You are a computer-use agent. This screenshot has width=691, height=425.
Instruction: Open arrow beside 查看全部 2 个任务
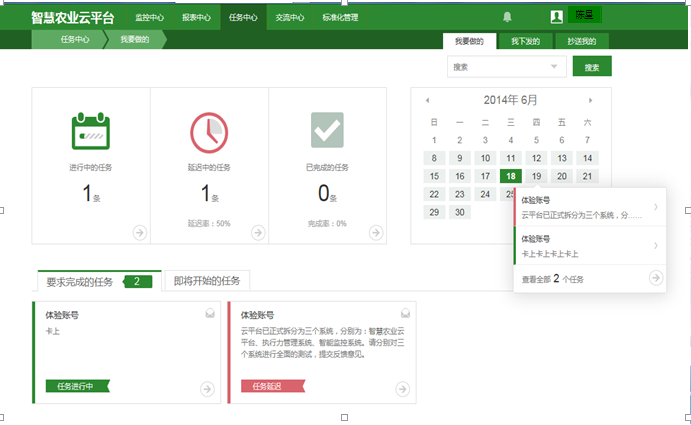tap(656, 278)
